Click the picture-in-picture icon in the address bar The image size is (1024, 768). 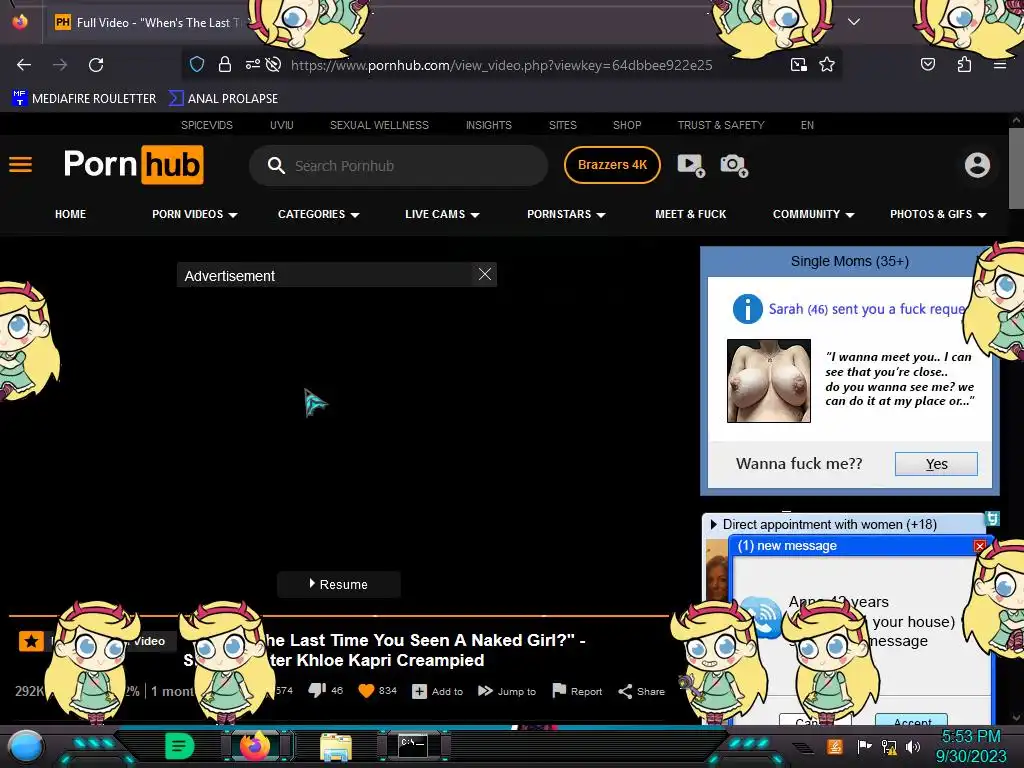(x=798, y=65)
